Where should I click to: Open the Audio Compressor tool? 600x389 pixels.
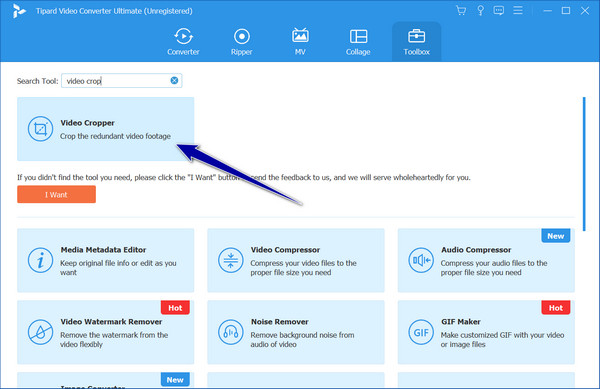coord(486,260)
